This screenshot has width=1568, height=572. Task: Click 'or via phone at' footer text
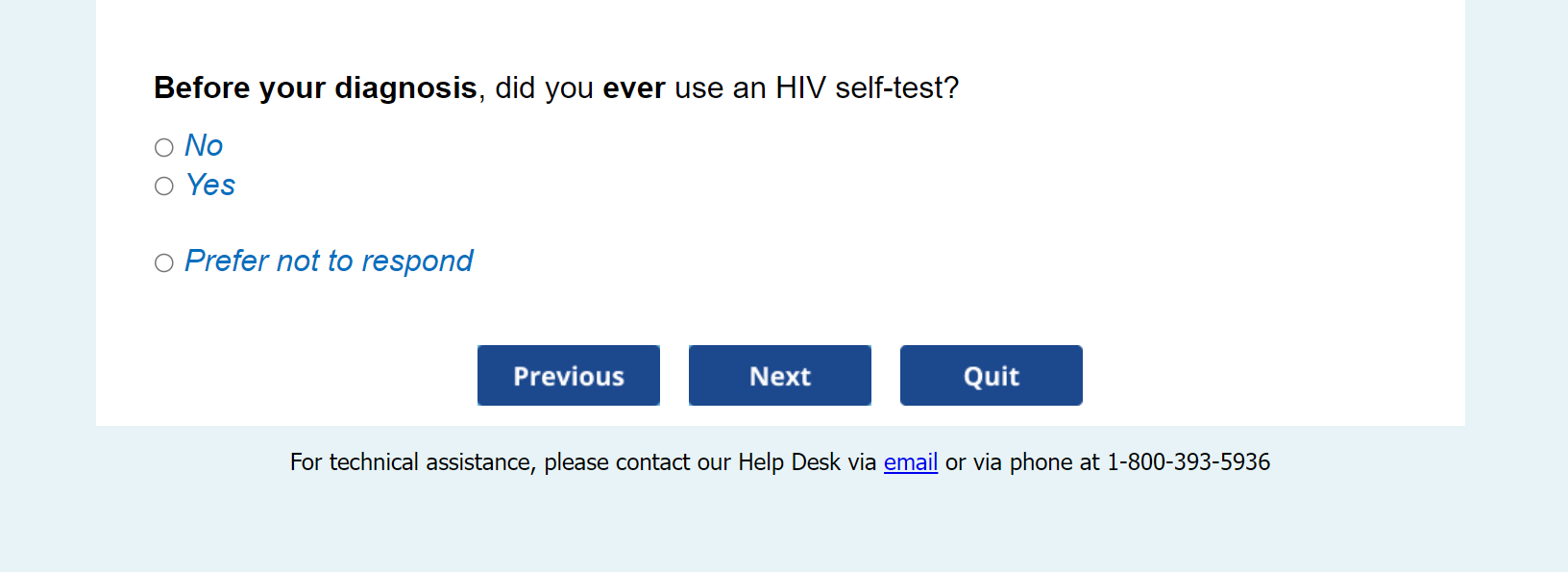[x=1022, y=462]
